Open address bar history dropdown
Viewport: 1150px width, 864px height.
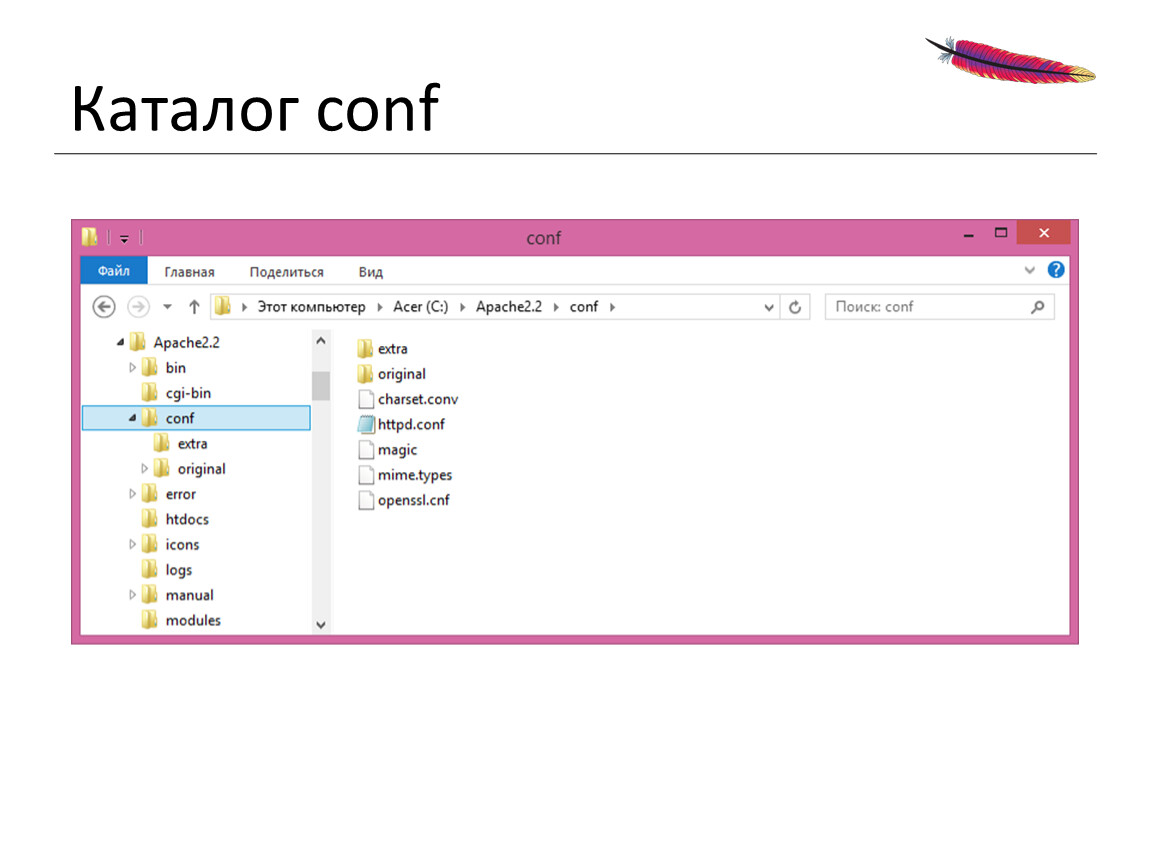(x=769, y=307)
